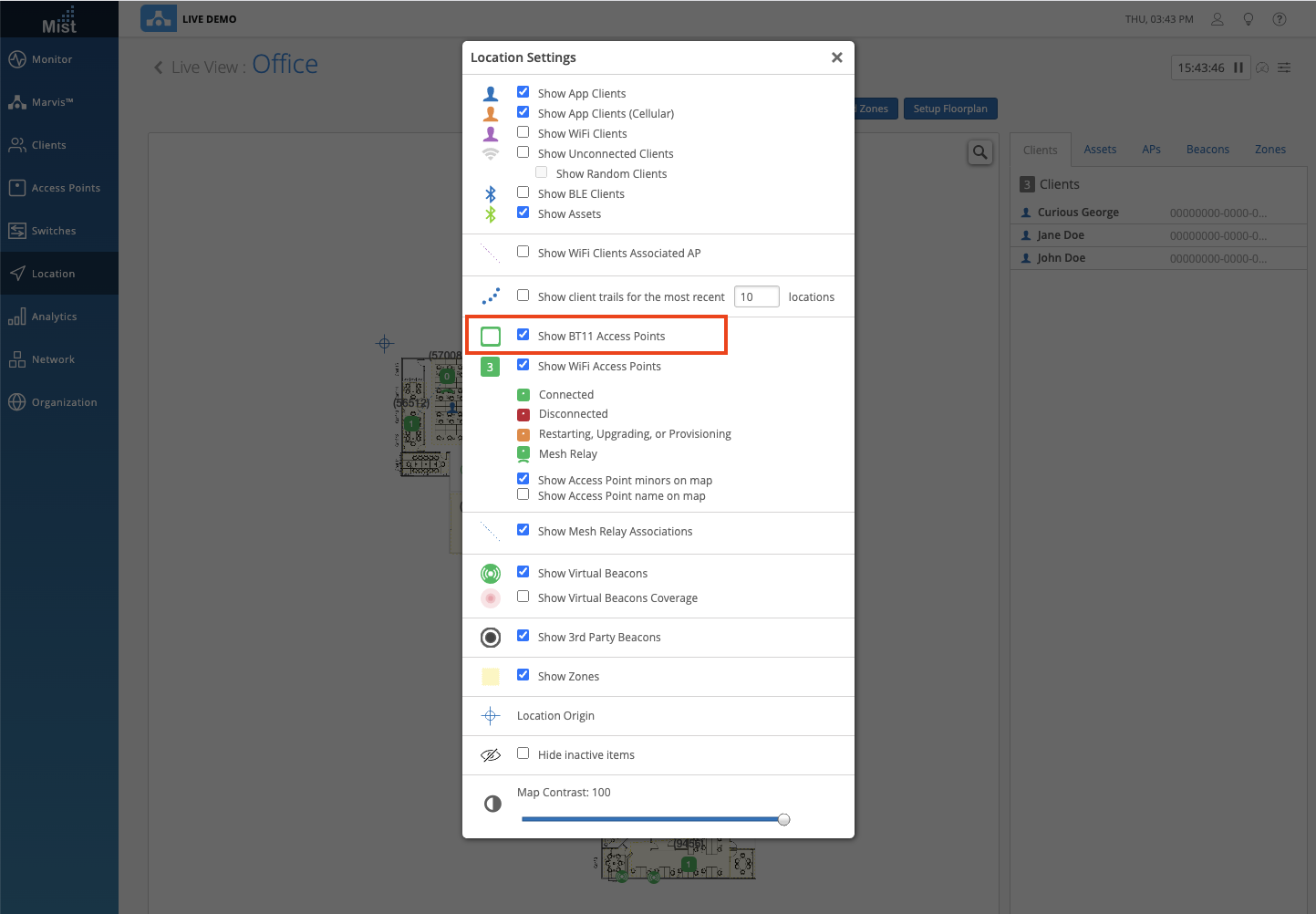The height and width of the screenshot is (914, 1316).
Task: Click the client trails locations number field
Action: point(756,296)
